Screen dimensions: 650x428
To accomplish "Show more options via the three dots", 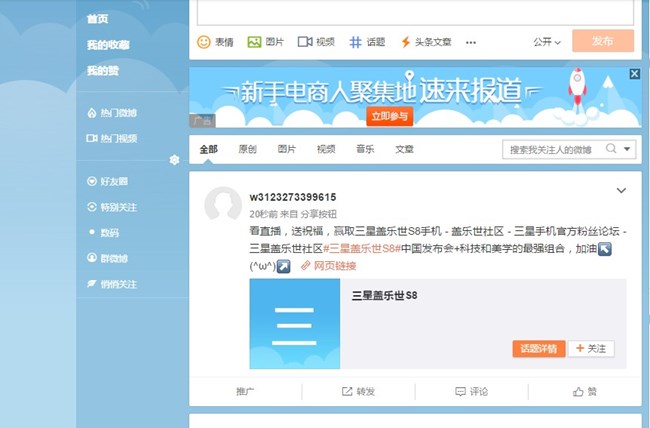I will [x=471, y=42].
